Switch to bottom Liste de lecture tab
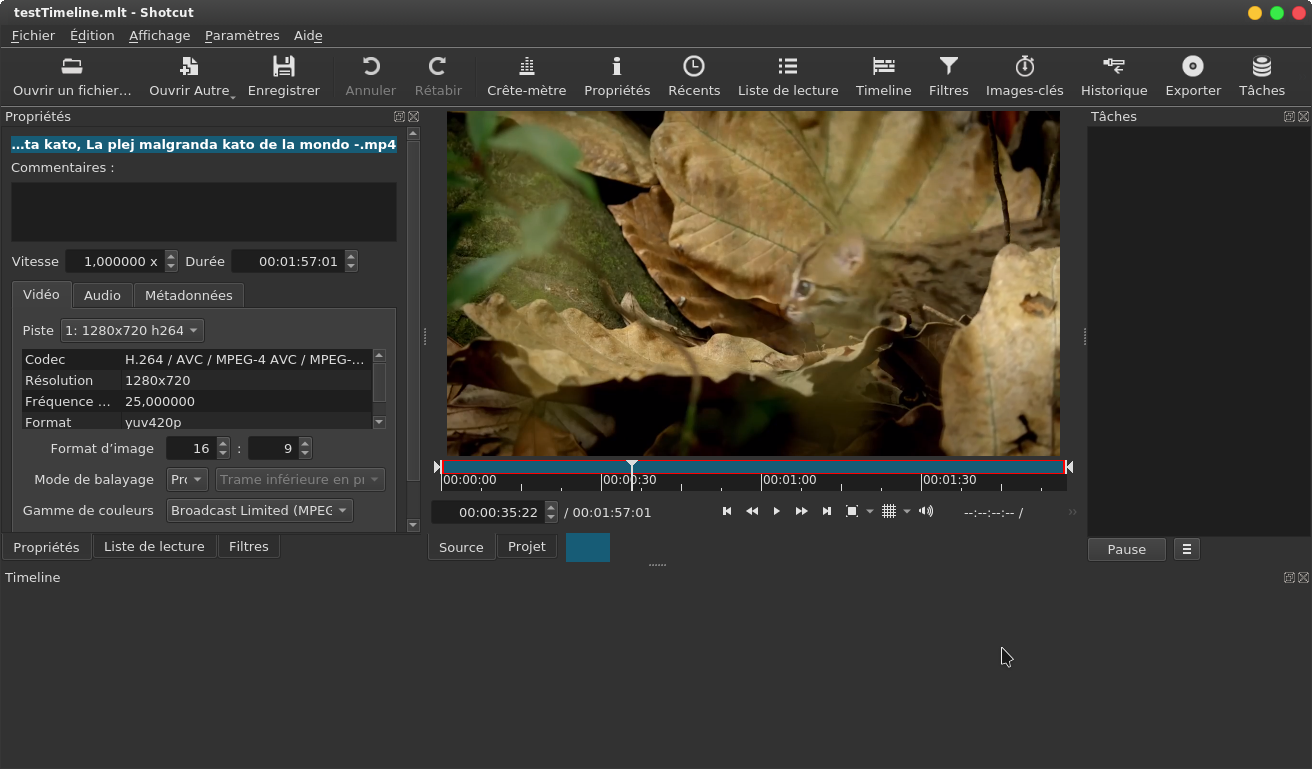The image size is (1312, 769). click(154, 546)
